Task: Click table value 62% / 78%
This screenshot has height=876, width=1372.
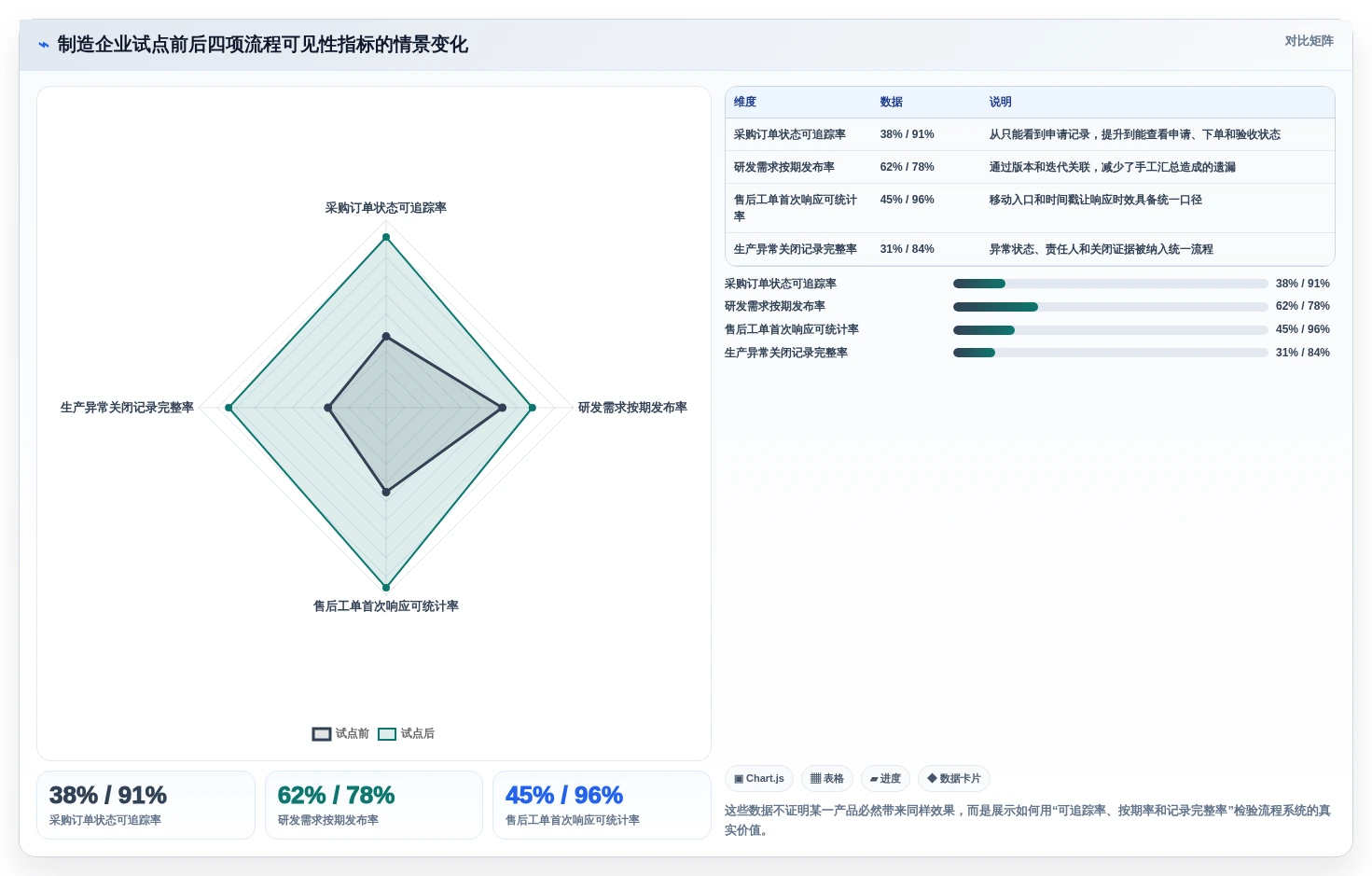Action: [908, 168]
